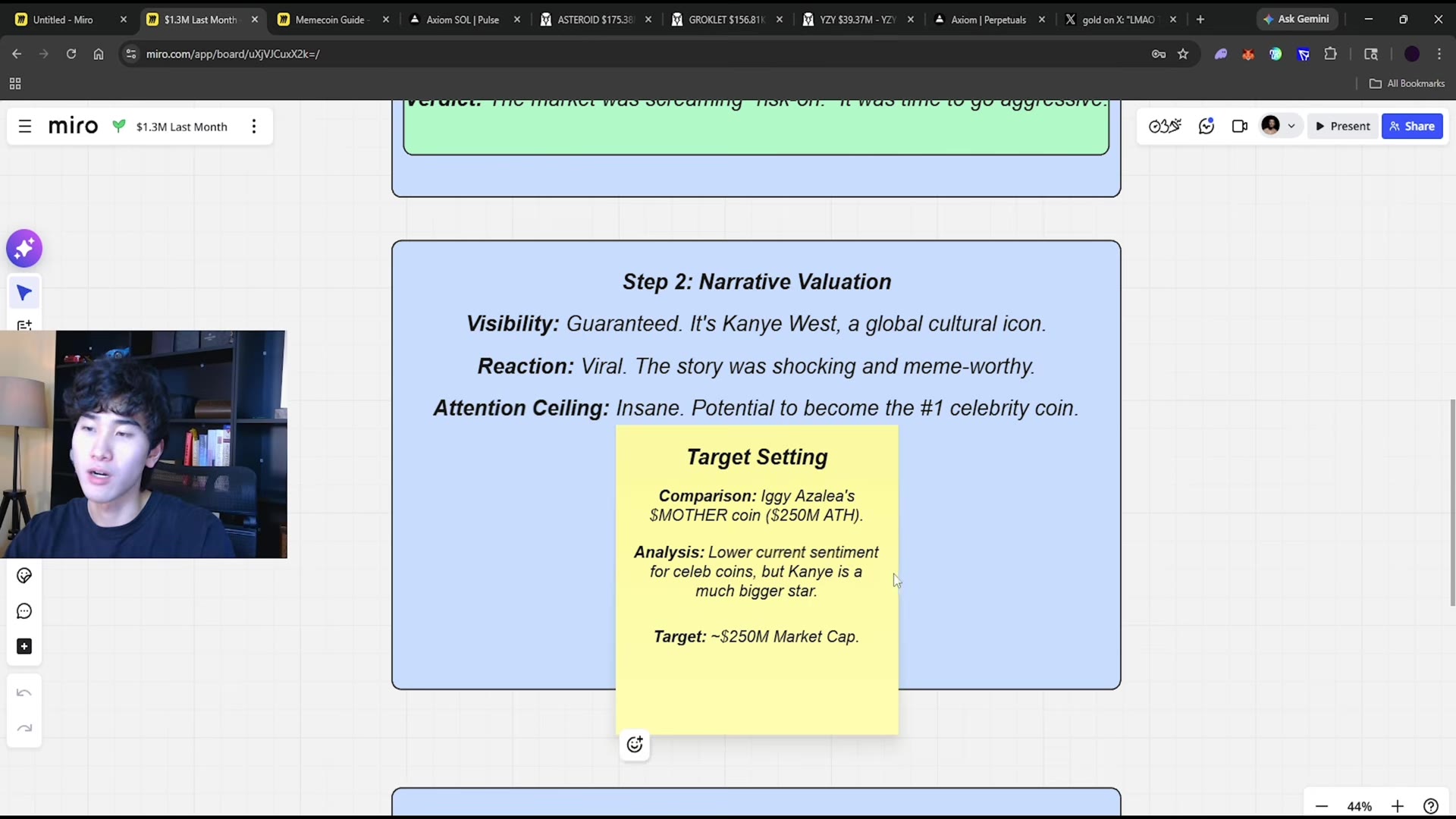Click the Attention Ceiling text line
The height and width of the screenshot is (819, 1456).
coord(756,408)
